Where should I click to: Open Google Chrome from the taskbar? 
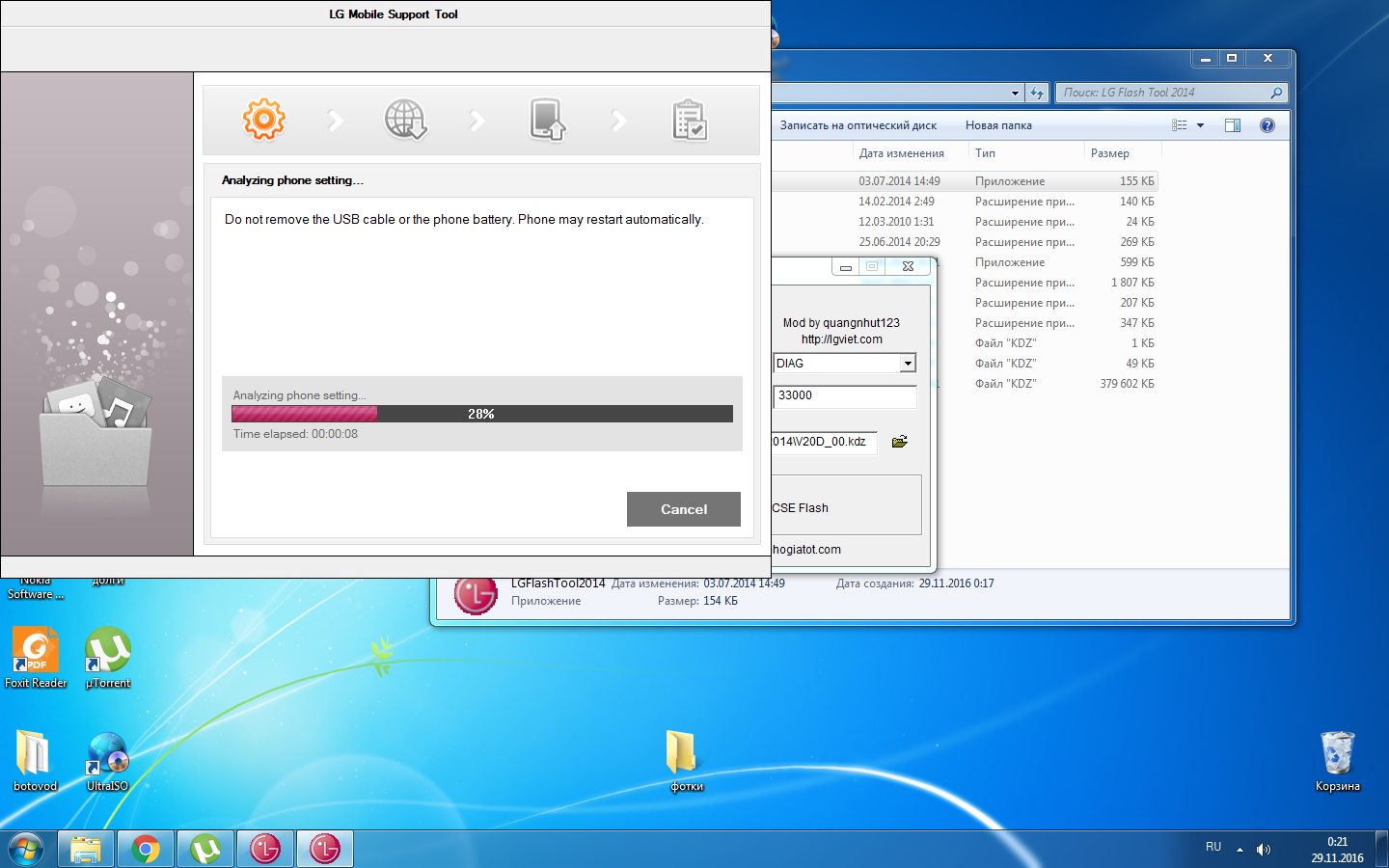[x=146, y=849]
